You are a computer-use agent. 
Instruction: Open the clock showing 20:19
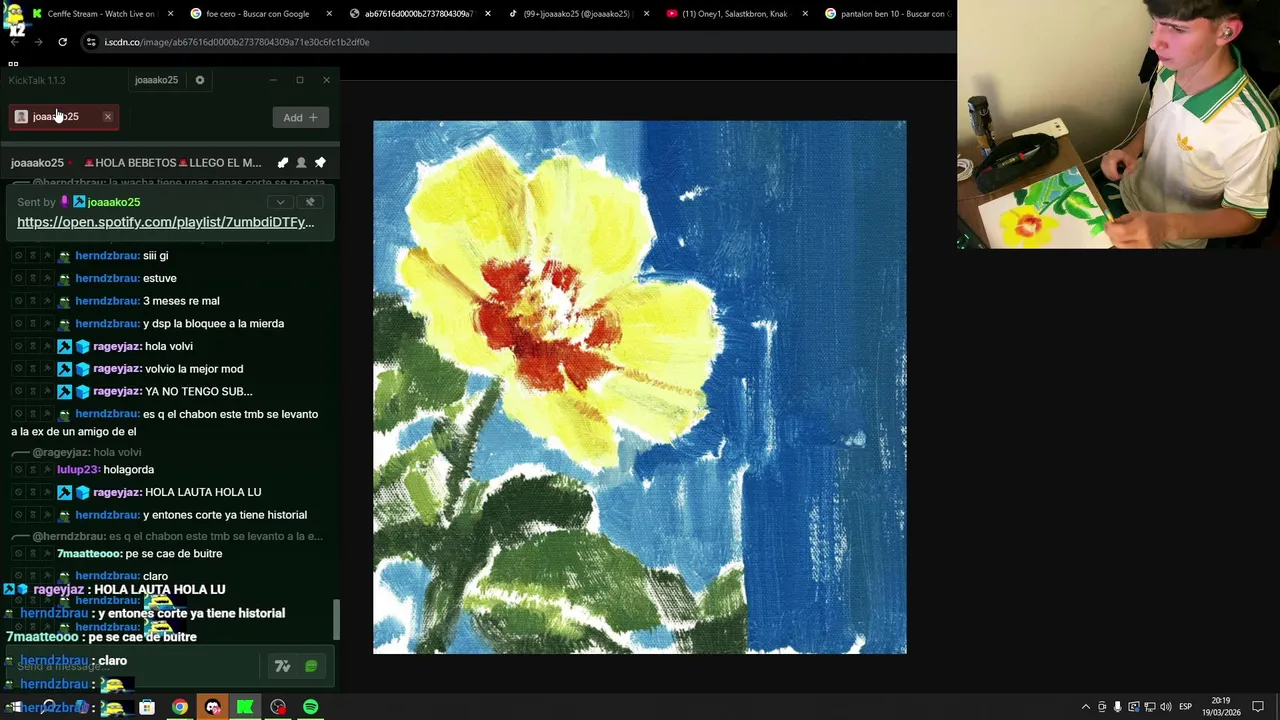click(1221, 706)
